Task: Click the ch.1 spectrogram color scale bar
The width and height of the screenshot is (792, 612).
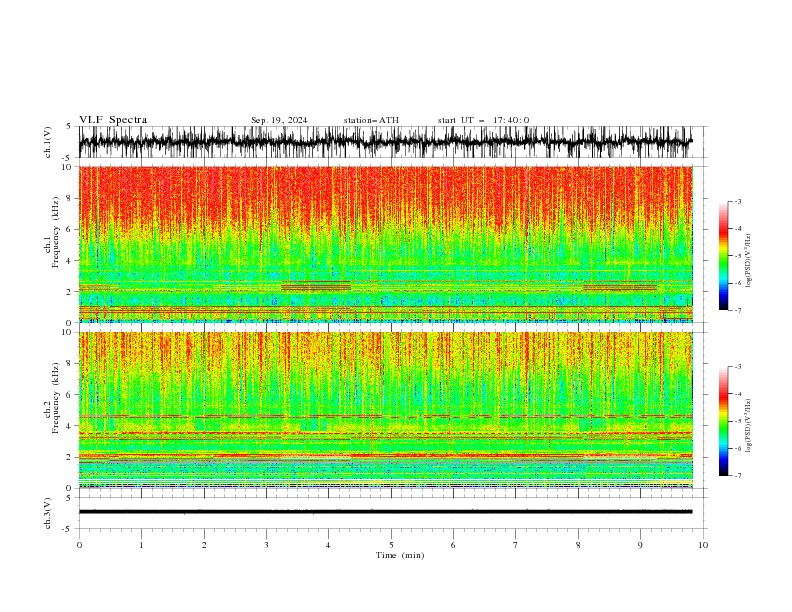Action: point(723,256)
